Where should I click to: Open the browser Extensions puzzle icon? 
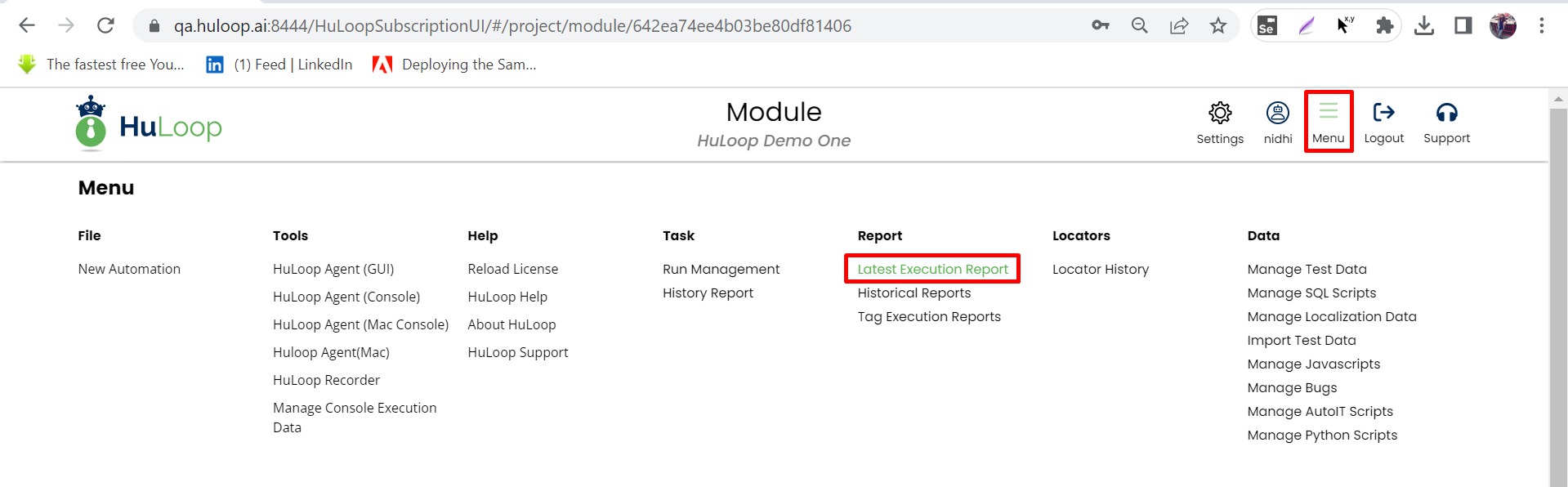1384,26
